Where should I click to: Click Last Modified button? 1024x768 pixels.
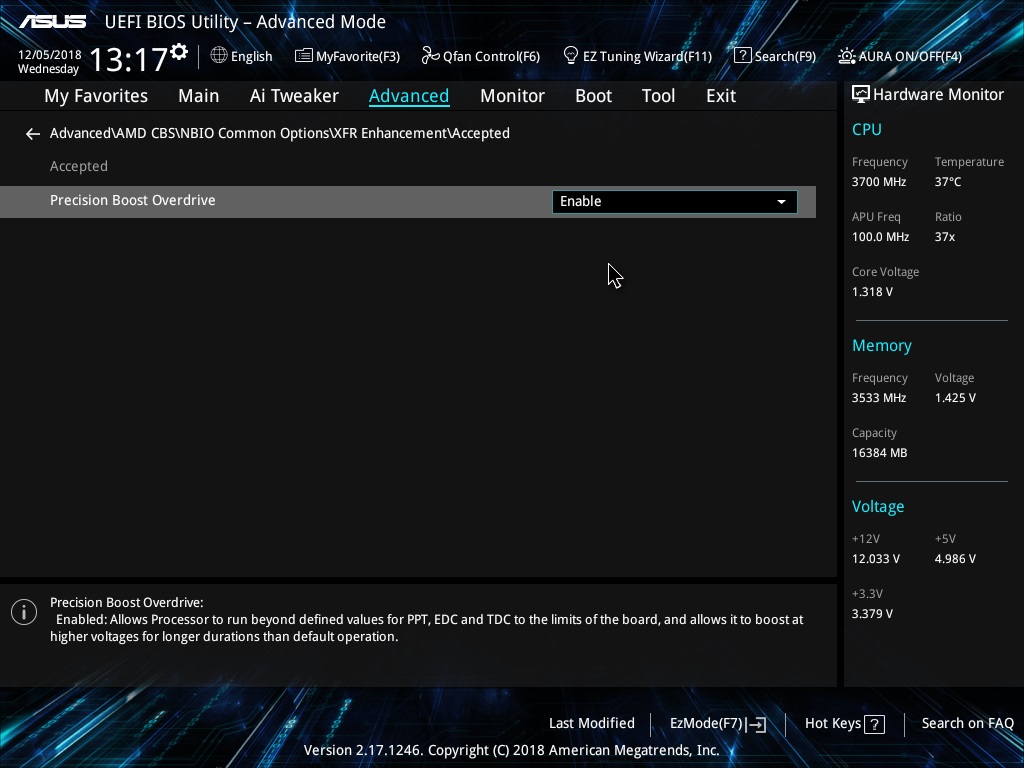click(592, 724)
